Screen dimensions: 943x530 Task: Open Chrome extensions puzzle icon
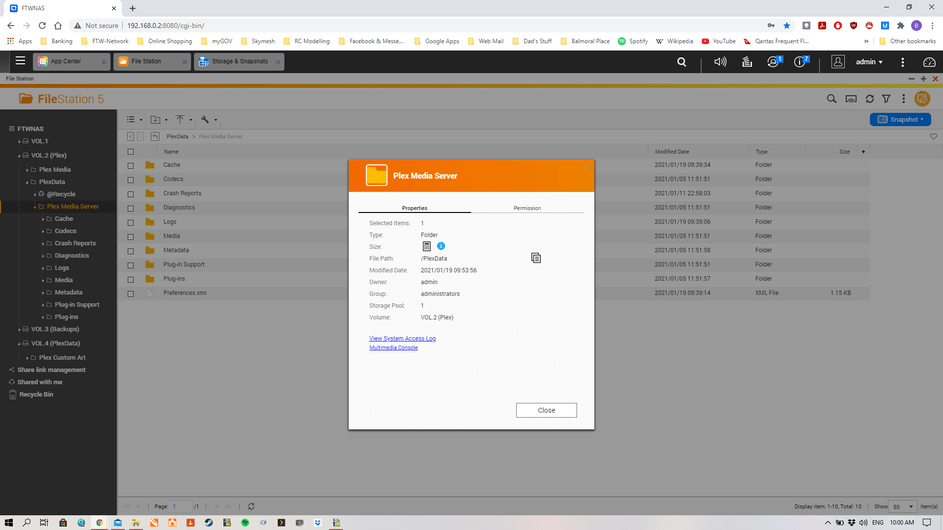[900, 25]
